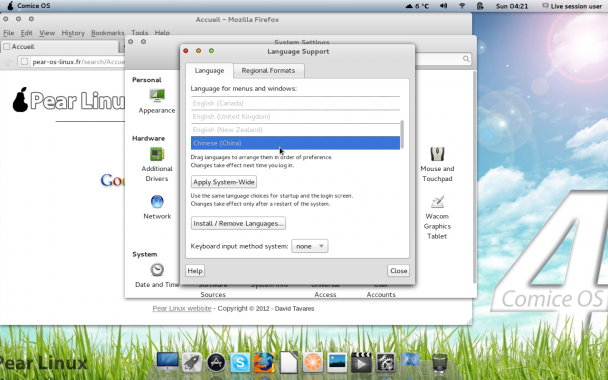Select English (United Kingdom) language row
This screenshot has height=380, width=608.
295,116
